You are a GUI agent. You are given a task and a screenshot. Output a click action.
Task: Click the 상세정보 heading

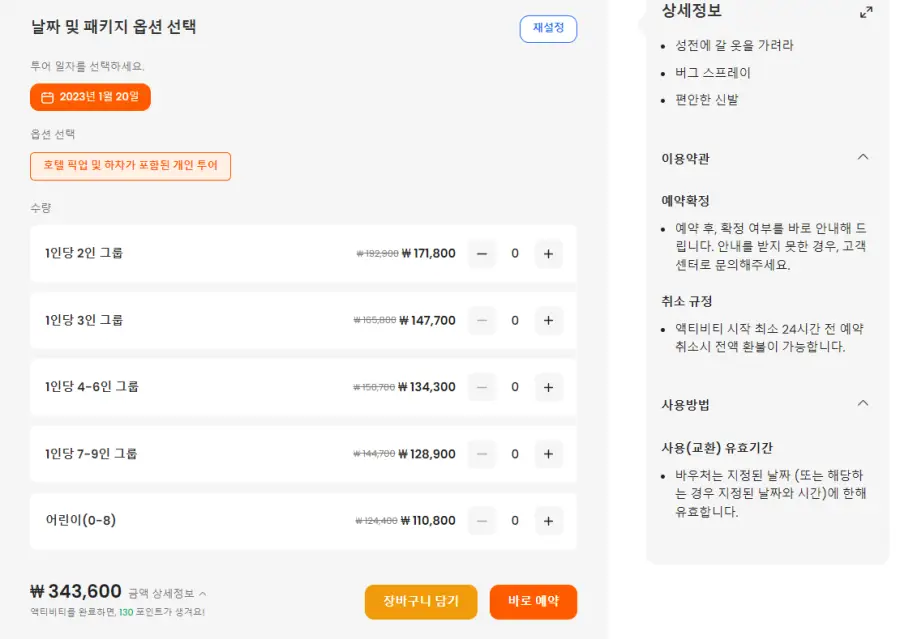(691, 10)
